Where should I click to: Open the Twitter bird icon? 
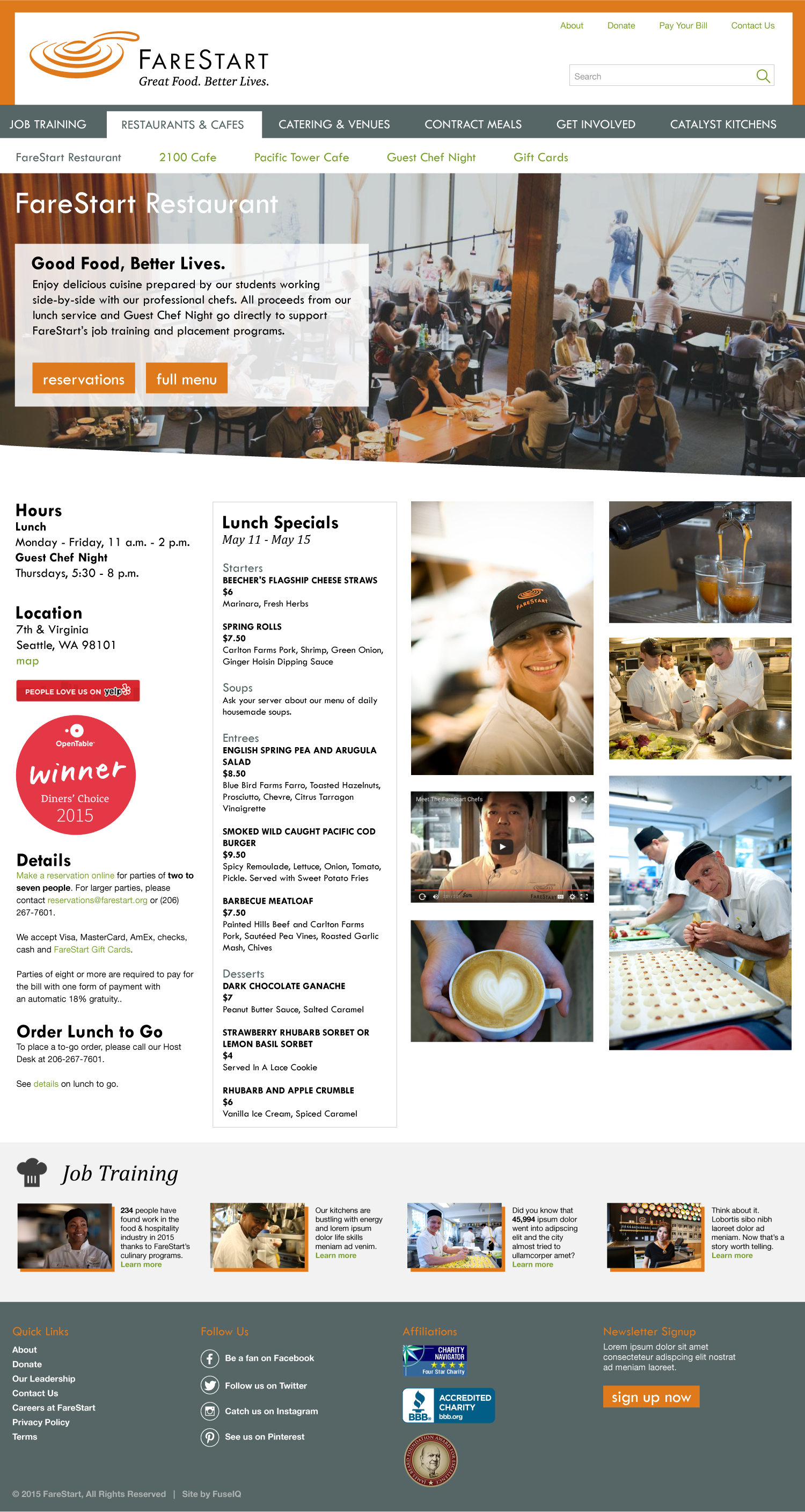coord(209,1385)
